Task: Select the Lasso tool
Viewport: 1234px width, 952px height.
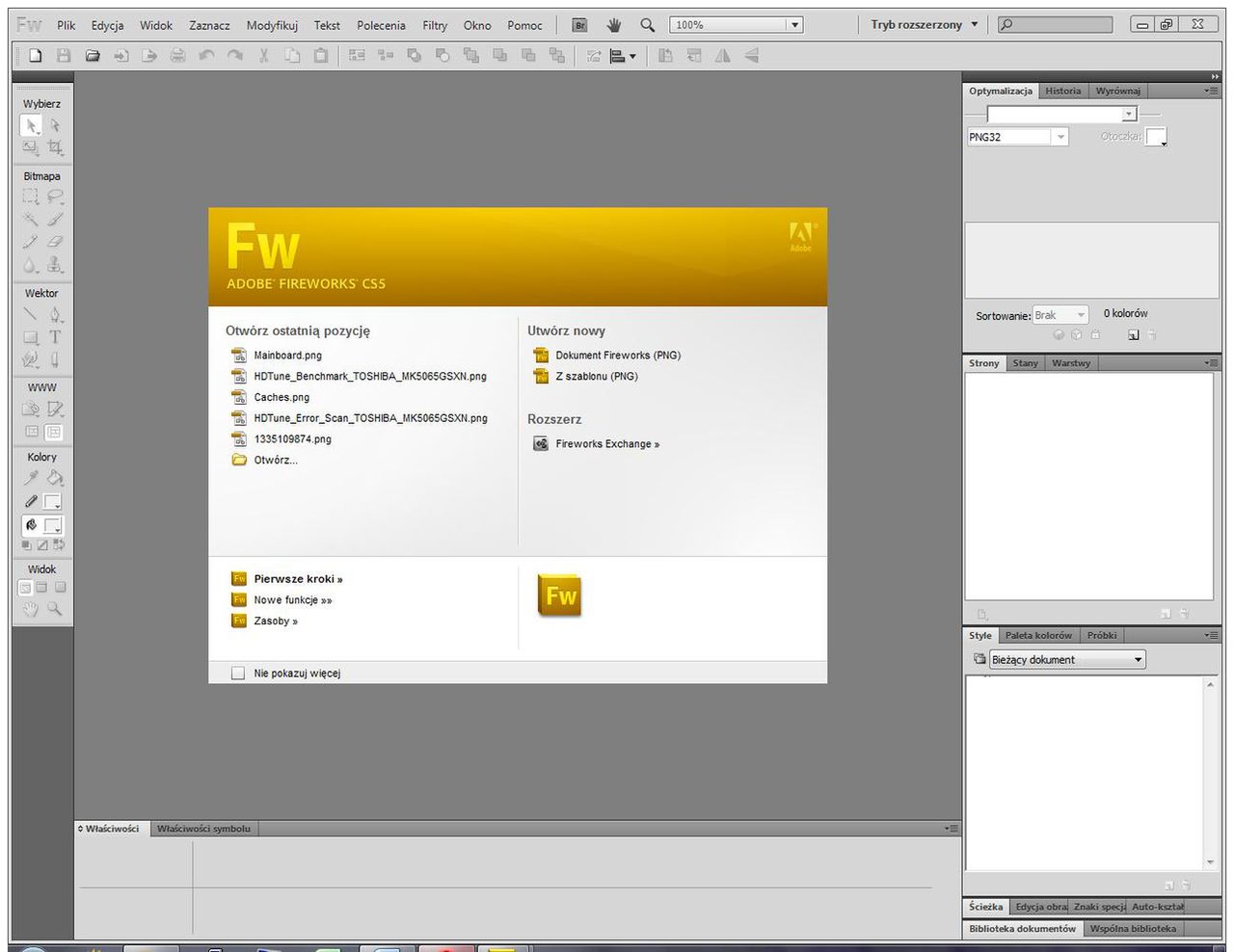Action: coord(55,197)
